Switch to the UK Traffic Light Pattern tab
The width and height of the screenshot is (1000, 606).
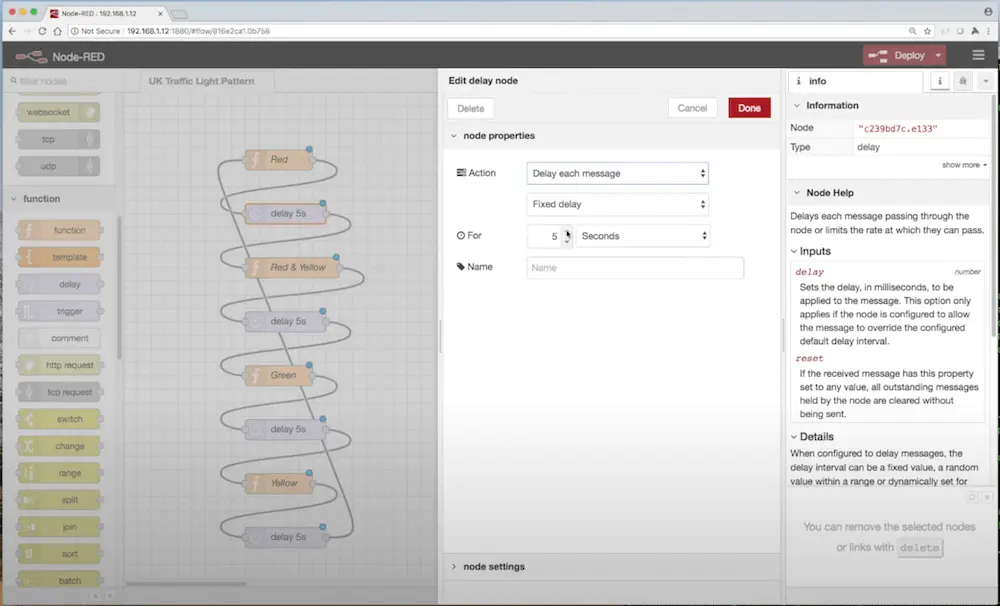pyautogui.click(x=201, y=81)
